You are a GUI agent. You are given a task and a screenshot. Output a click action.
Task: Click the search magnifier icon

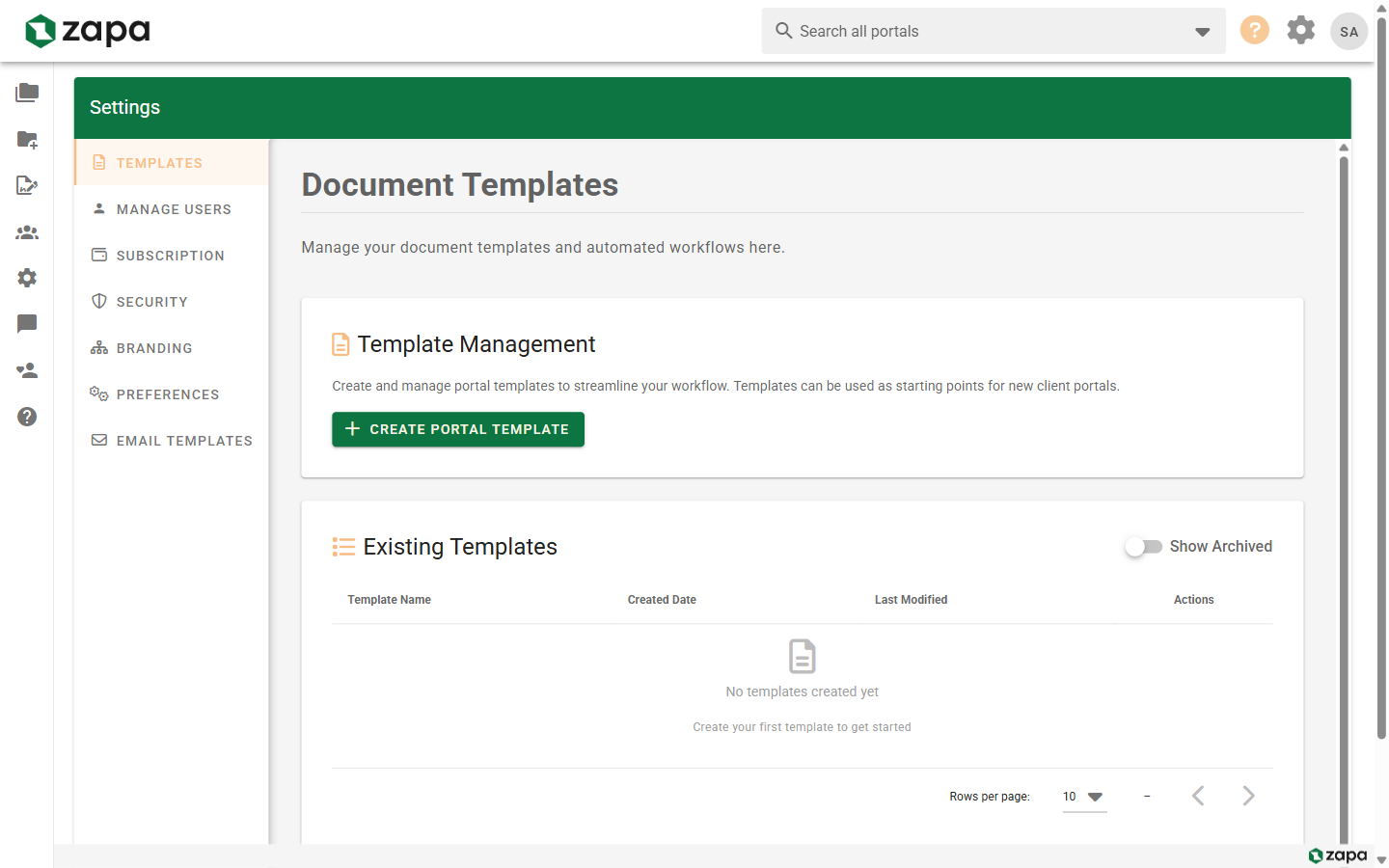[x=784, y=31]
